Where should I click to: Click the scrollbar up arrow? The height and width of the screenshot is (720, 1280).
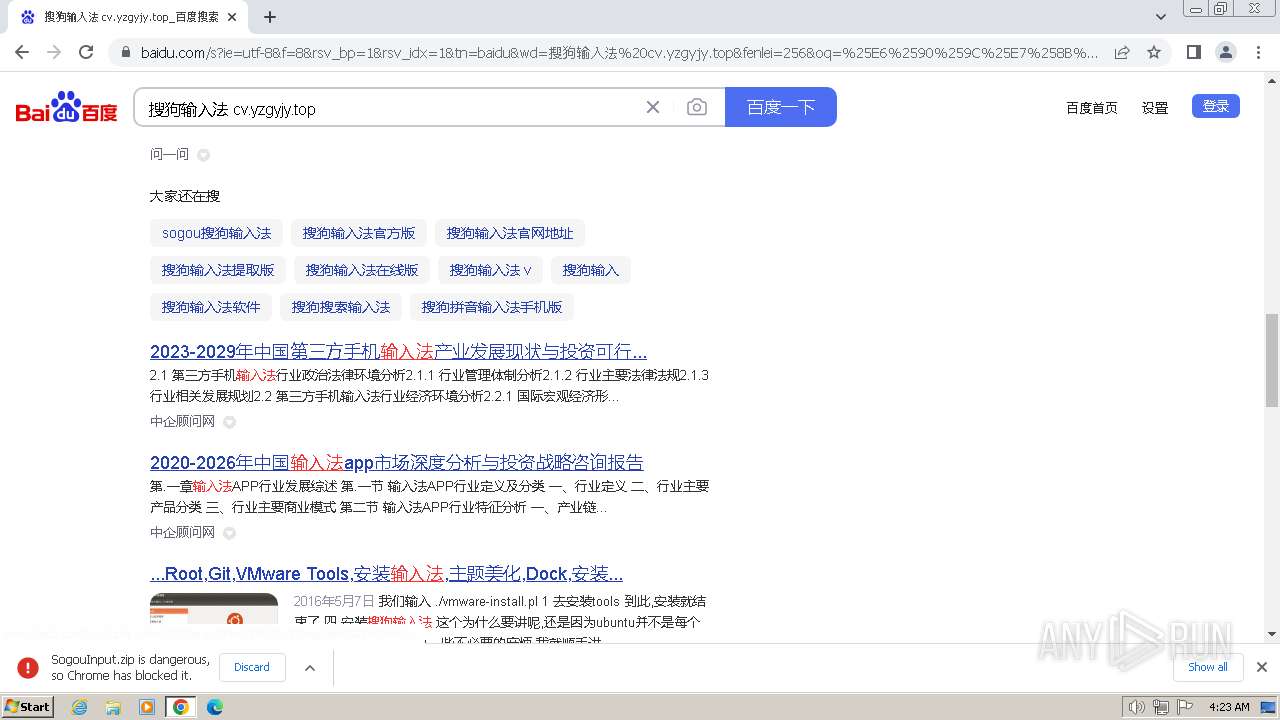coord(1272,80)
